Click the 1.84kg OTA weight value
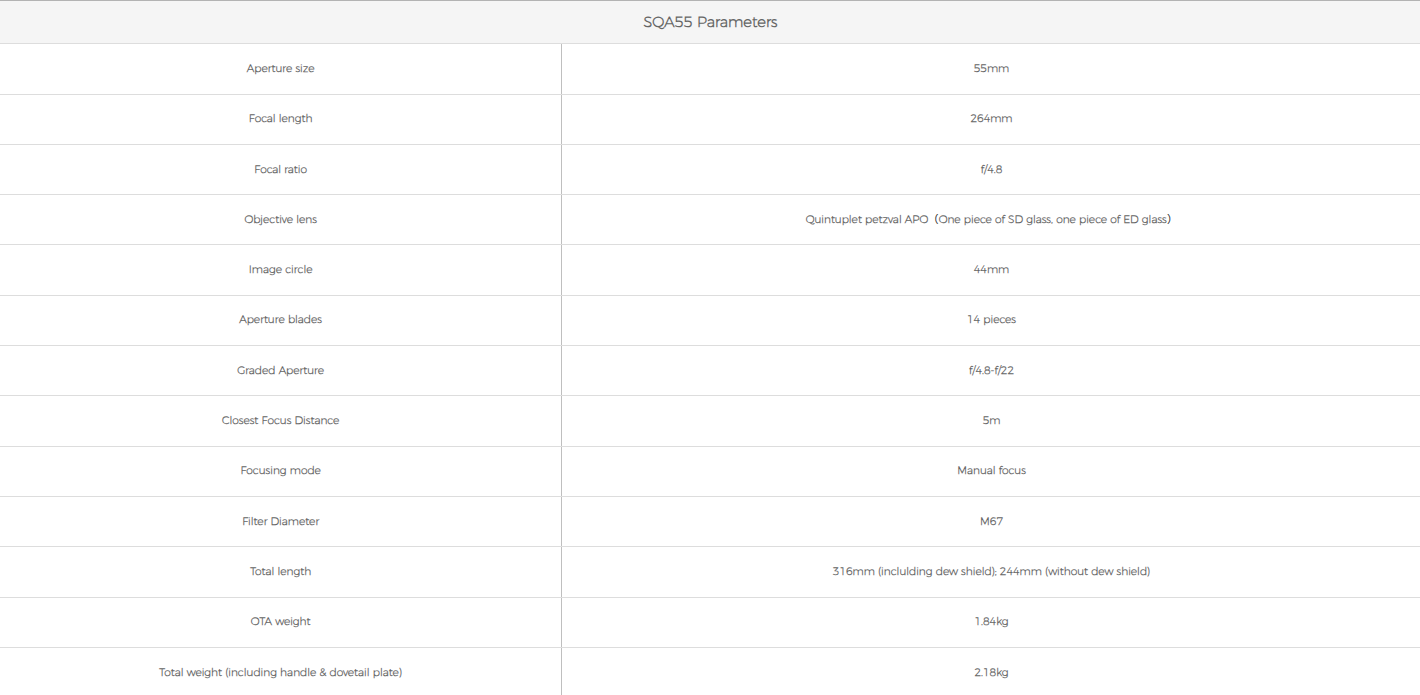 991,621
